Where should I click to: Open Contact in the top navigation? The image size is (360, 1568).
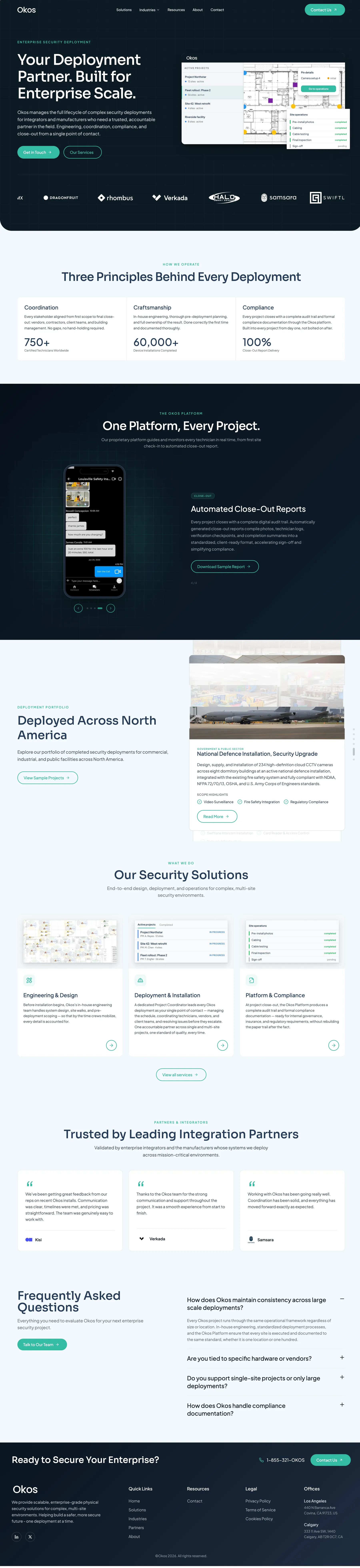pos(217,10)
